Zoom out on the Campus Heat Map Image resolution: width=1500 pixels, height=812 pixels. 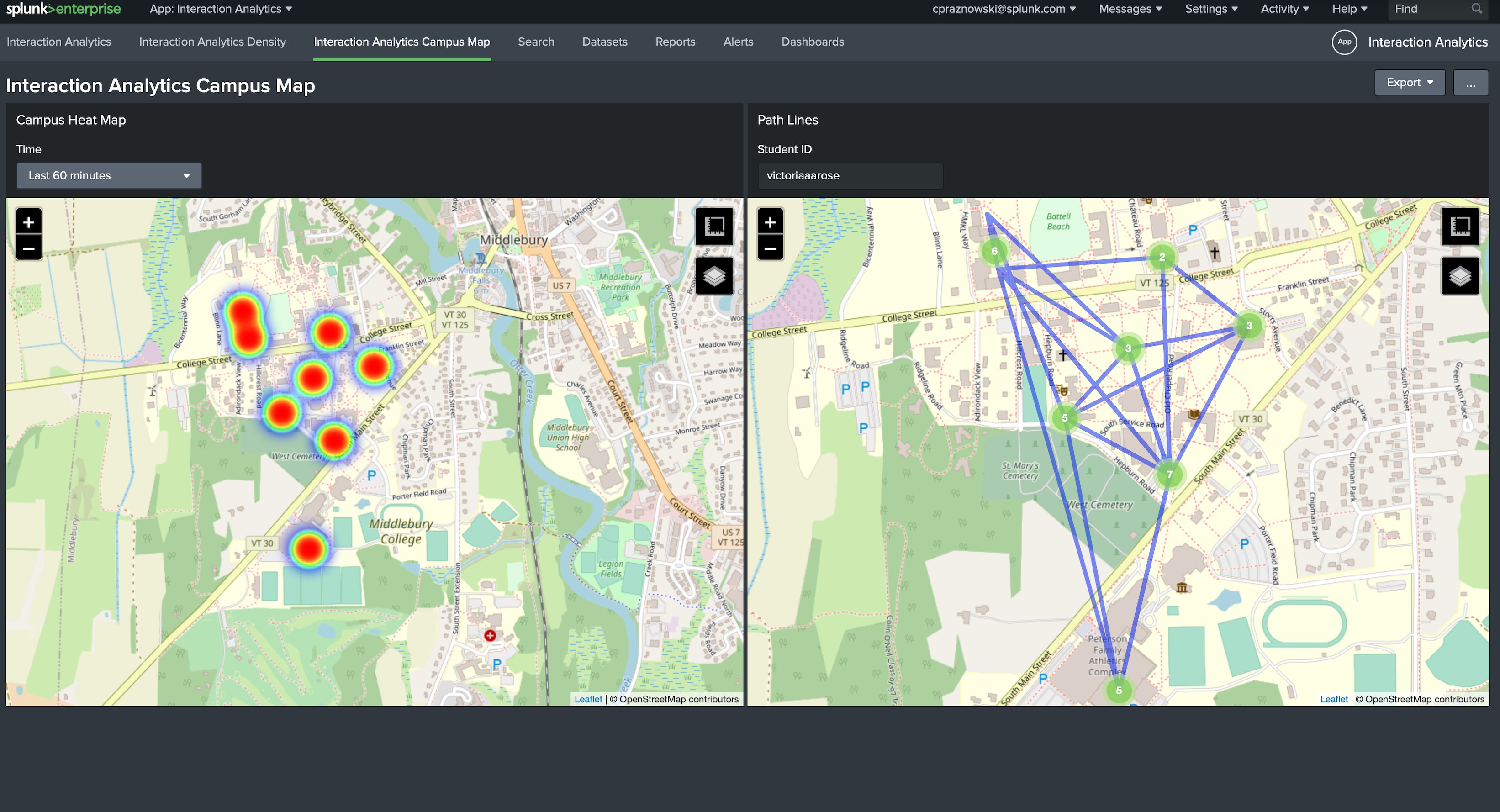(28, 249)
